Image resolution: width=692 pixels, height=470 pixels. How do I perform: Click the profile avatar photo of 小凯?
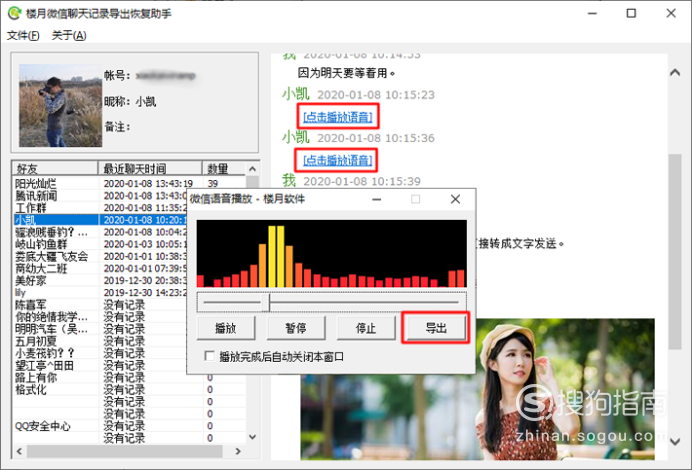60,105
